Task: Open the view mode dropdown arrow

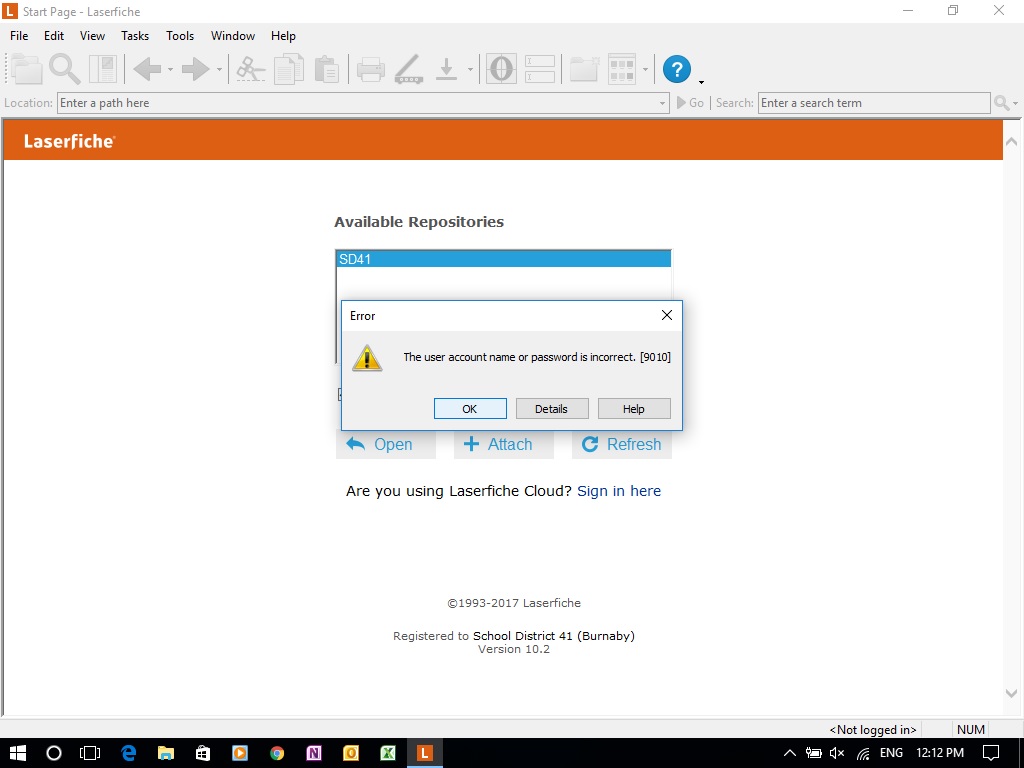Action: [x=645, y=70]
